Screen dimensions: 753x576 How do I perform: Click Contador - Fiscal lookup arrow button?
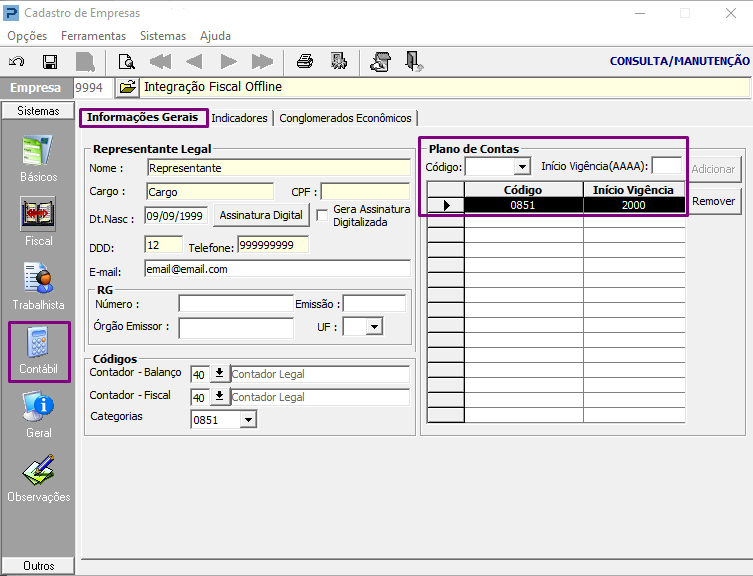(219, 396)
